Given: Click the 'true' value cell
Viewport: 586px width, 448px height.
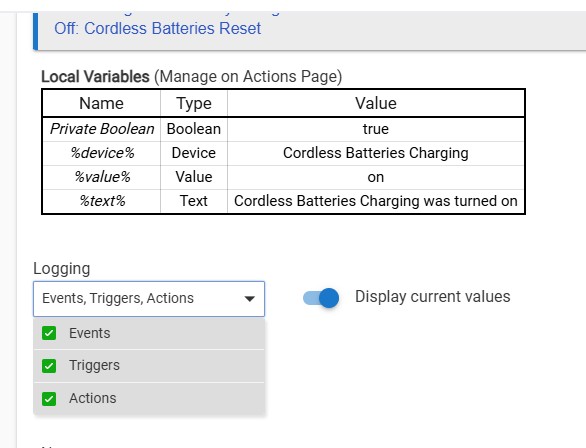Looking at the screenshot, I should tap(376, 129).
